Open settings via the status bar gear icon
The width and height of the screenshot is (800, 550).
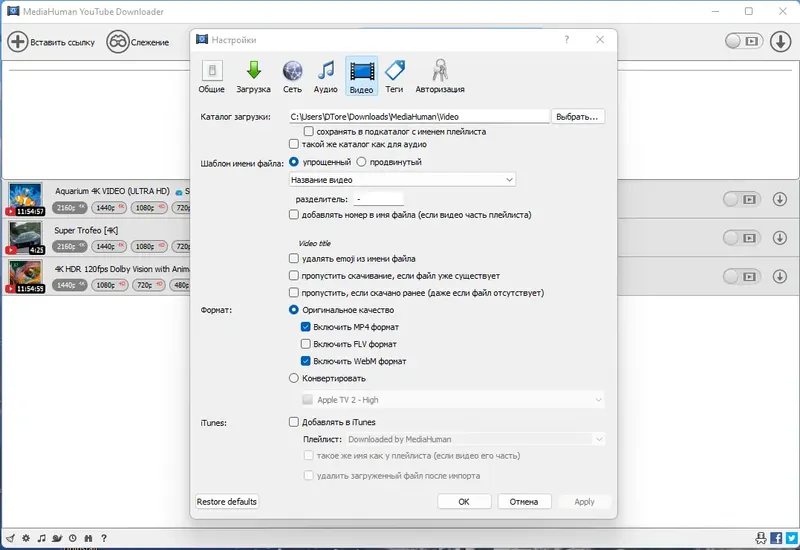[x=26, y=538]
